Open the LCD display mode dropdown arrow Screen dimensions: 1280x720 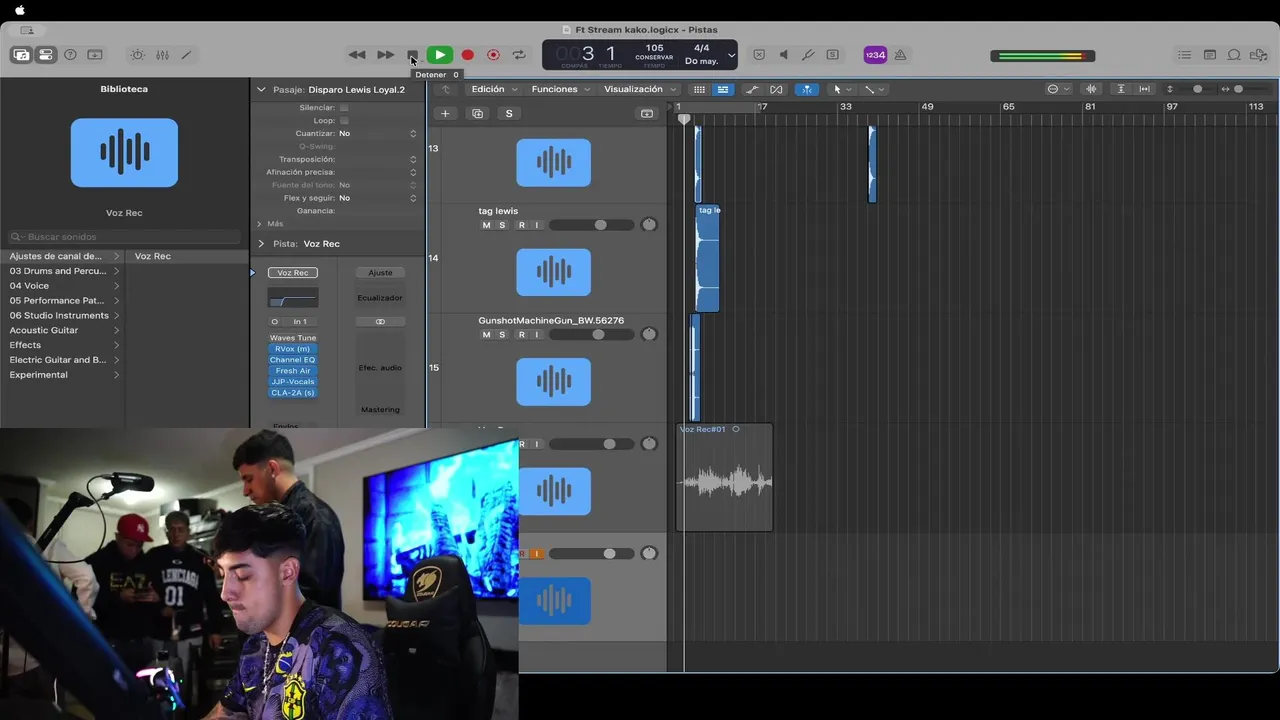pyautogui.click(x=731, y=55)
